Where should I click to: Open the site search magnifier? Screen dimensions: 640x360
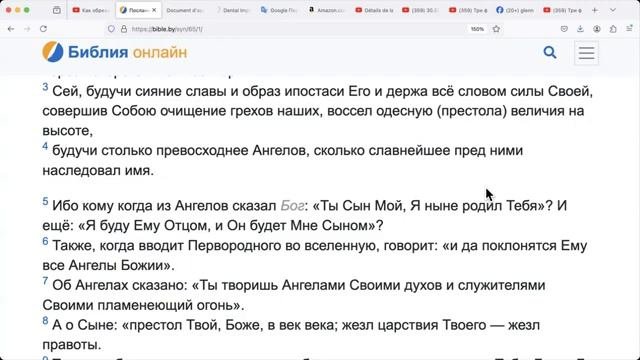click(550, 52)
